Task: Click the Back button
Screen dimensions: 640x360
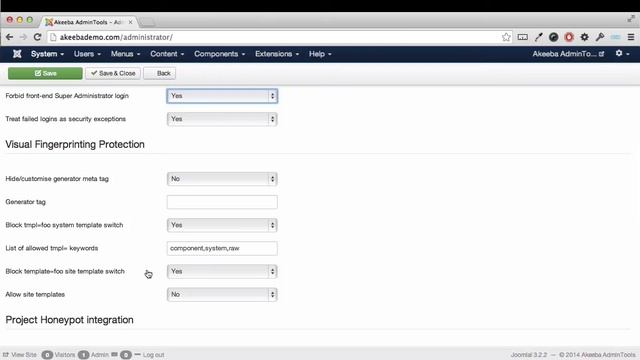Action: 160,73
